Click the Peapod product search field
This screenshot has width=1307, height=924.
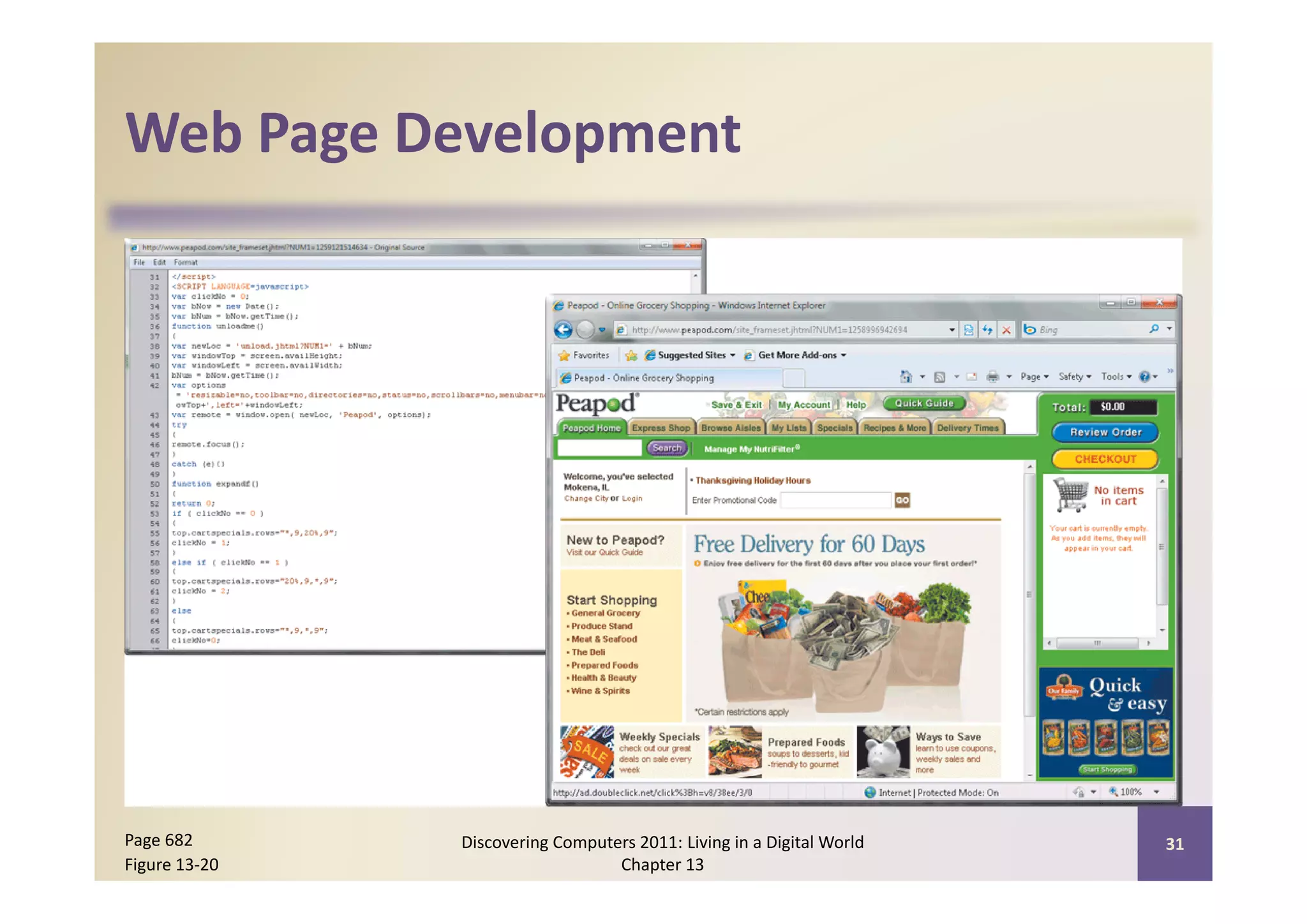[600, 448]
